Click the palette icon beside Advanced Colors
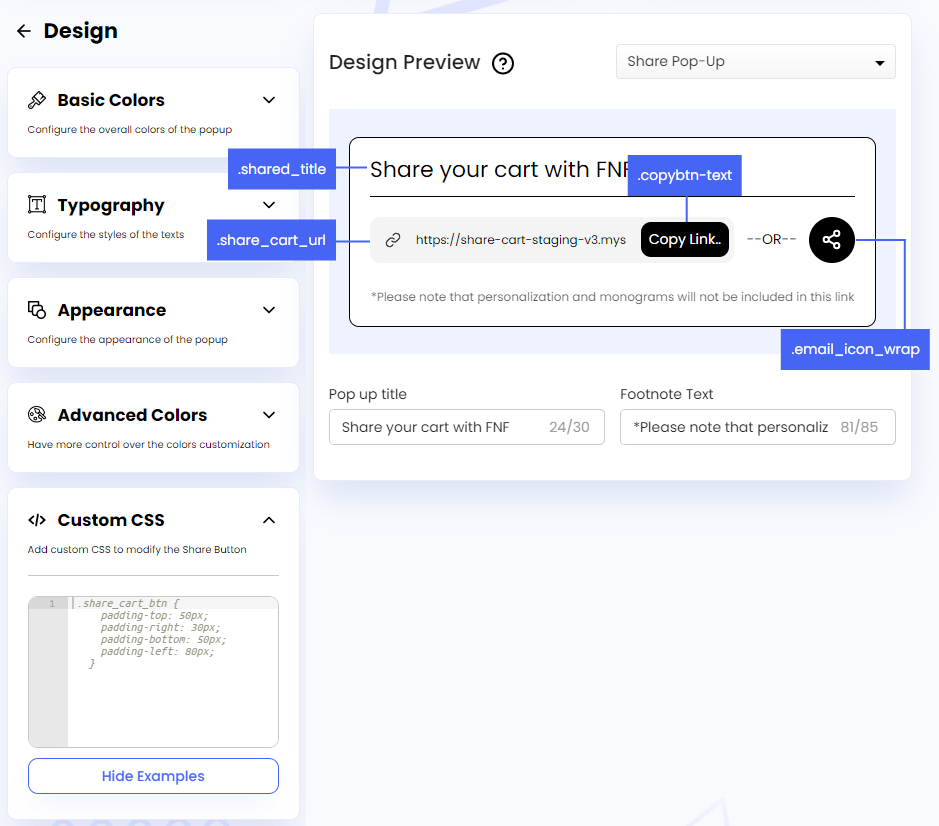This screenshot has height=826, width=939. (x=37, y=414)
